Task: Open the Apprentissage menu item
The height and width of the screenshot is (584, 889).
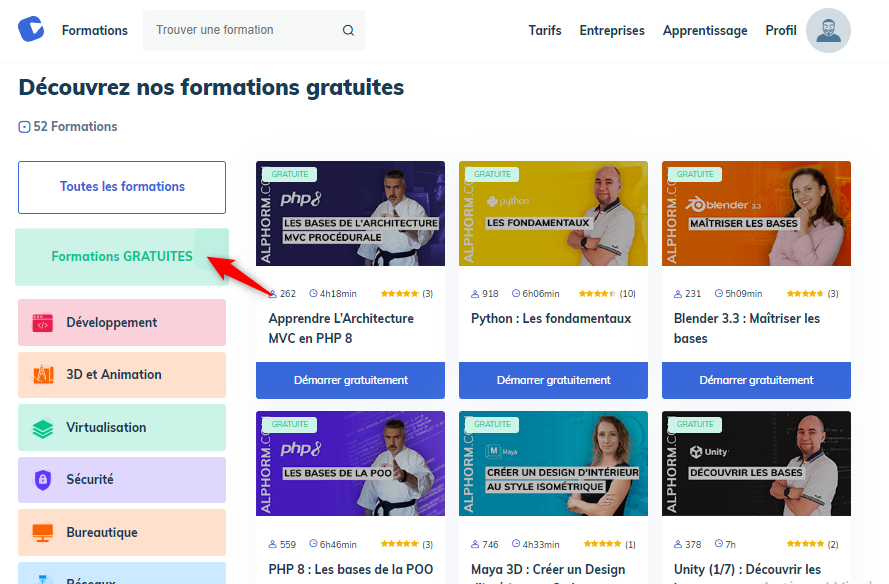Action: (x=705, y=31)
